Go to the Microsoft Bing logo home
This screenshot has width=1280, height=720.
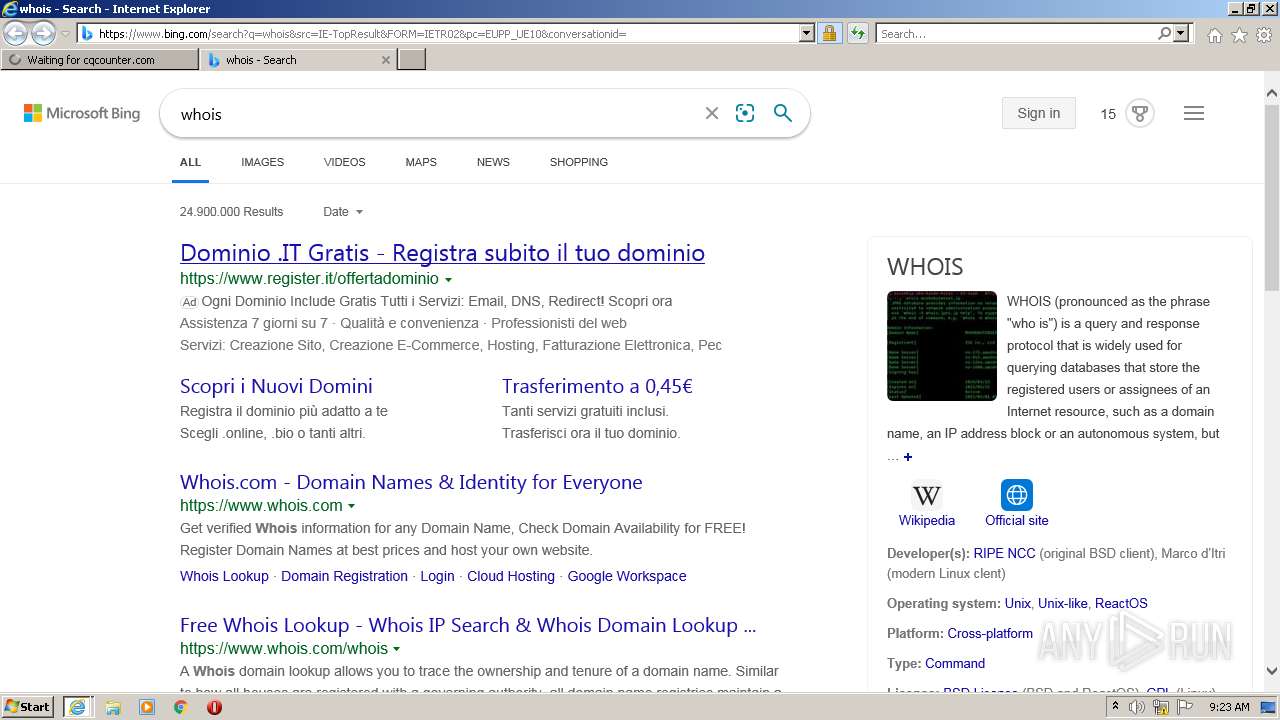(82, 114)
